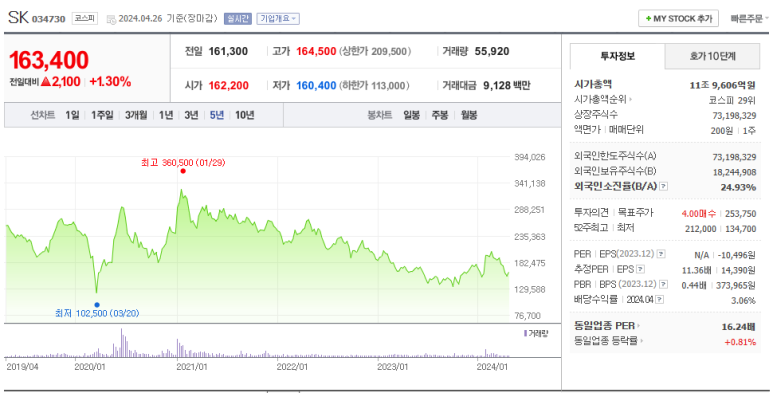Click the 상한가 209,500 upper limit text

375,51
